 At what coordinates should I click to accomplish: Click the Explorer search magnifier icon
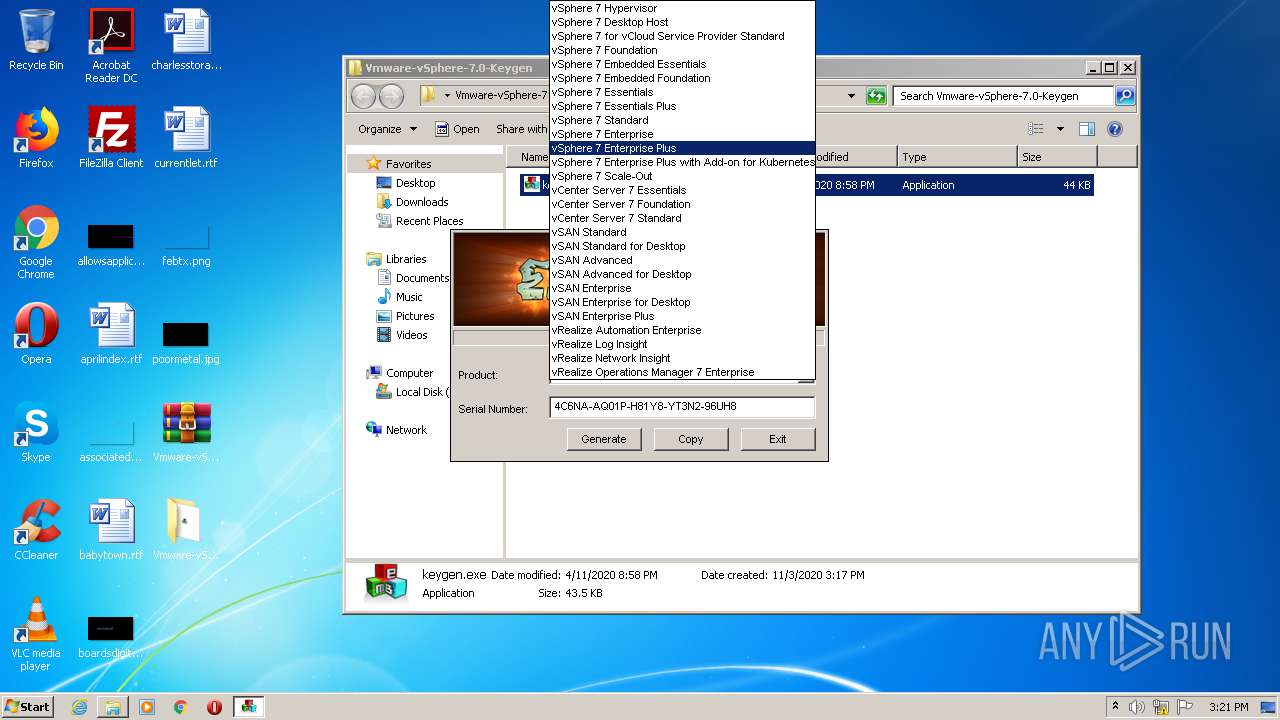1125,96
